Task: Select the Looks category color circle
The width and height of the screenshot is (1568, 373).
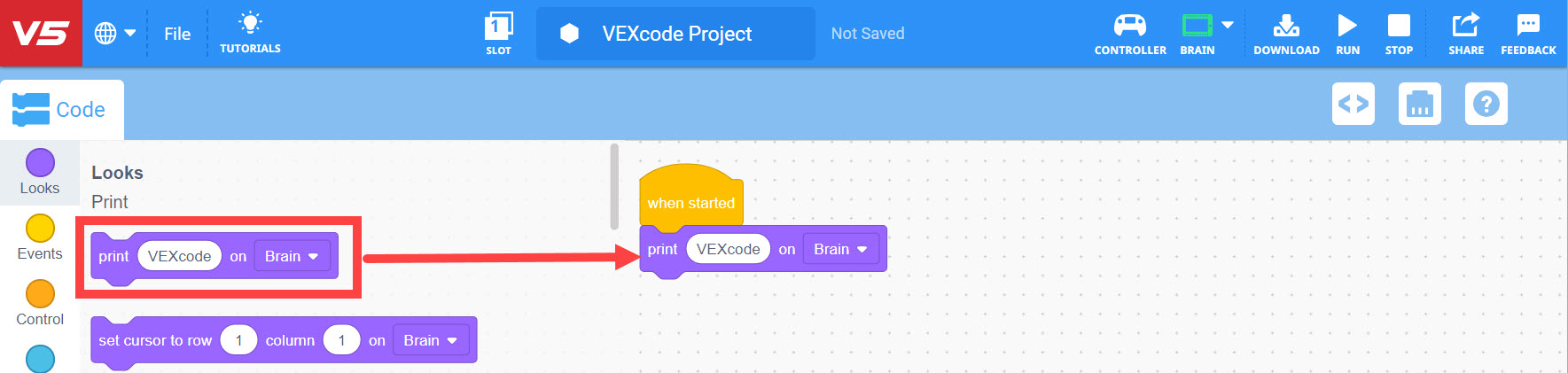Action: 40,163
